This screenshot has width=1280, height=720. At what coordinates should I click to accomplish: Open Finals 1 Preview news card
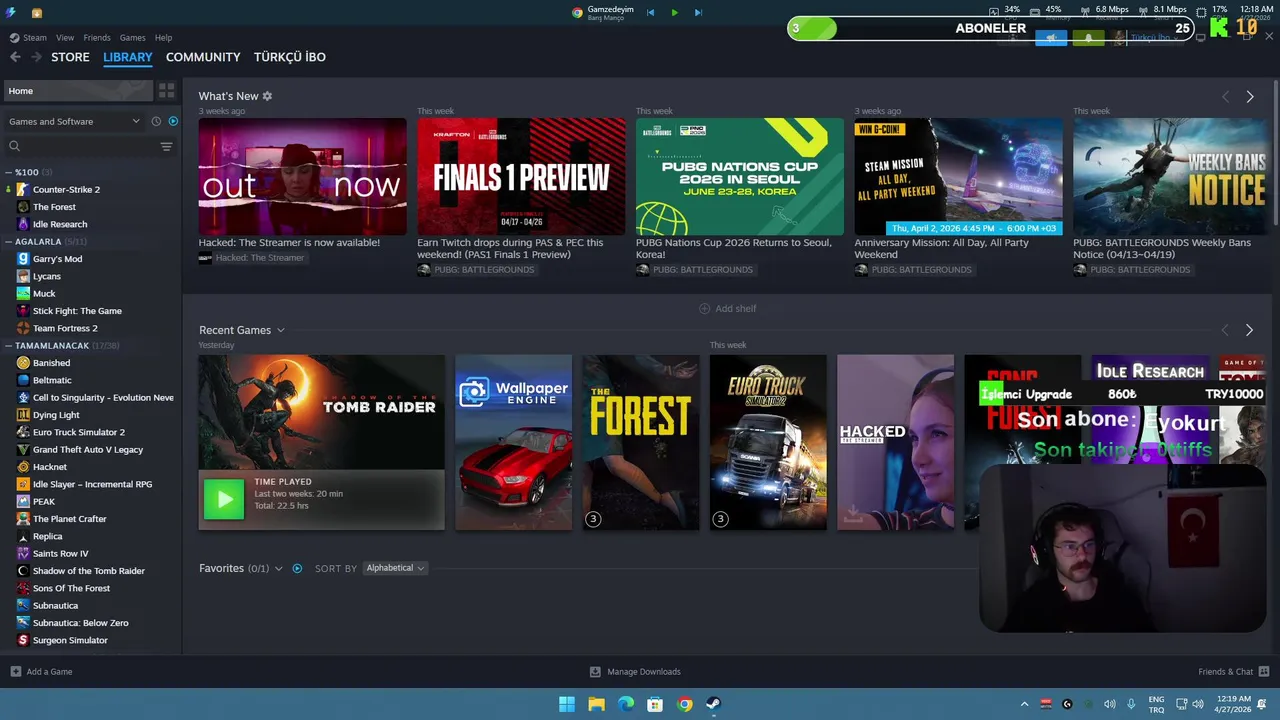[x=521, y=177]
